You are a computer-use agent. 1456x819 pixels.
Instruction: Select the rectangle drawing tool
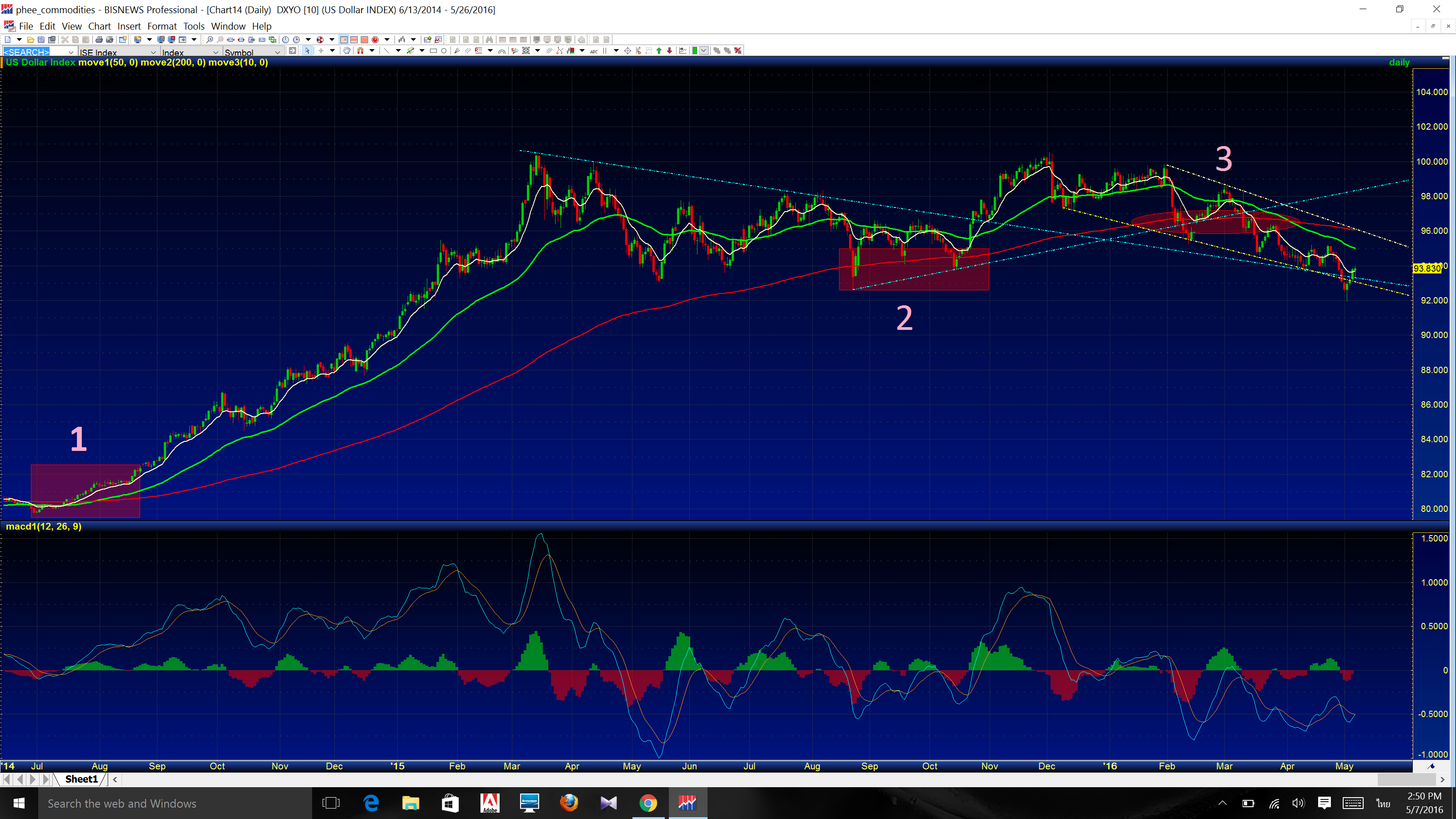pyautogui.click(x=434, y=51)
